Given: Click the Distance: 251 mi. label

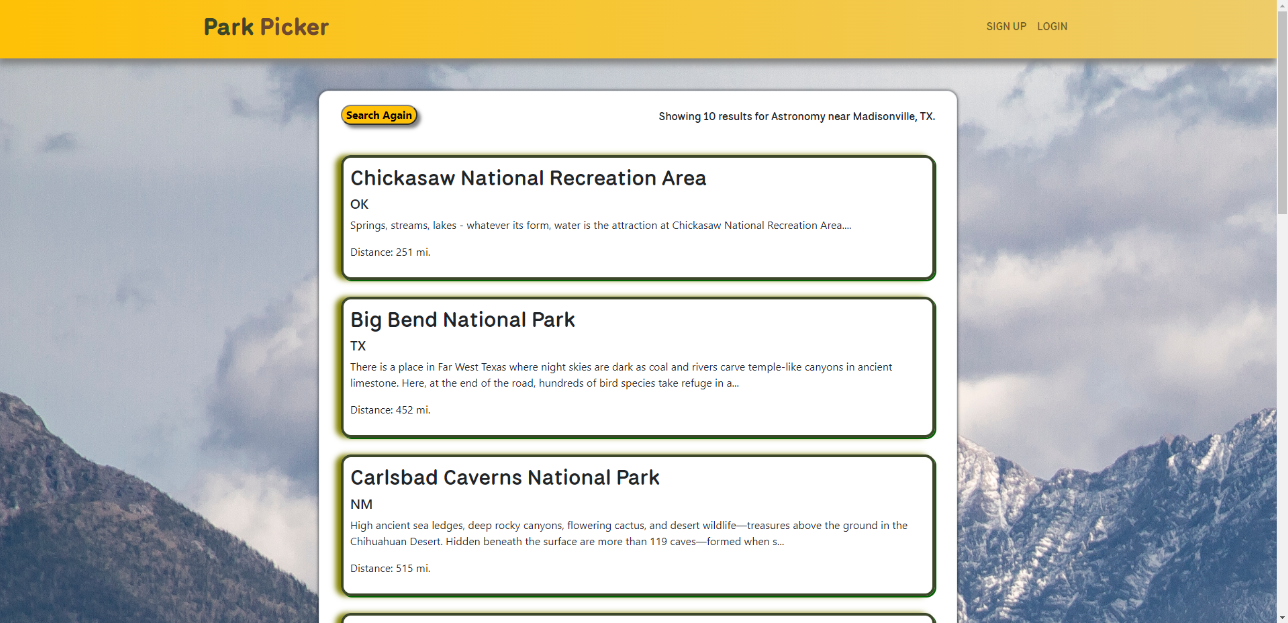Looking at the screenshot, I should [388, 252].
